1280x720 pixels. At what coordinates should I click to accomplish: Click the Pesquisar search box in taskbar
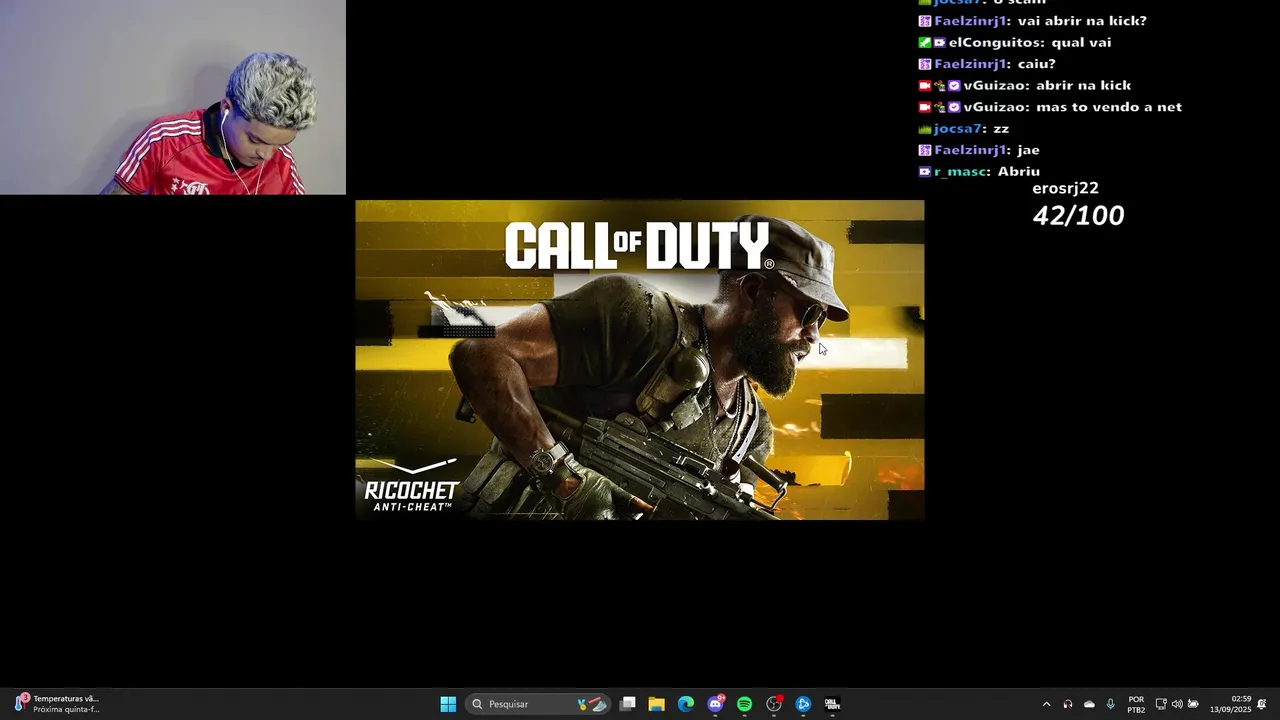(x=538, y=704)
